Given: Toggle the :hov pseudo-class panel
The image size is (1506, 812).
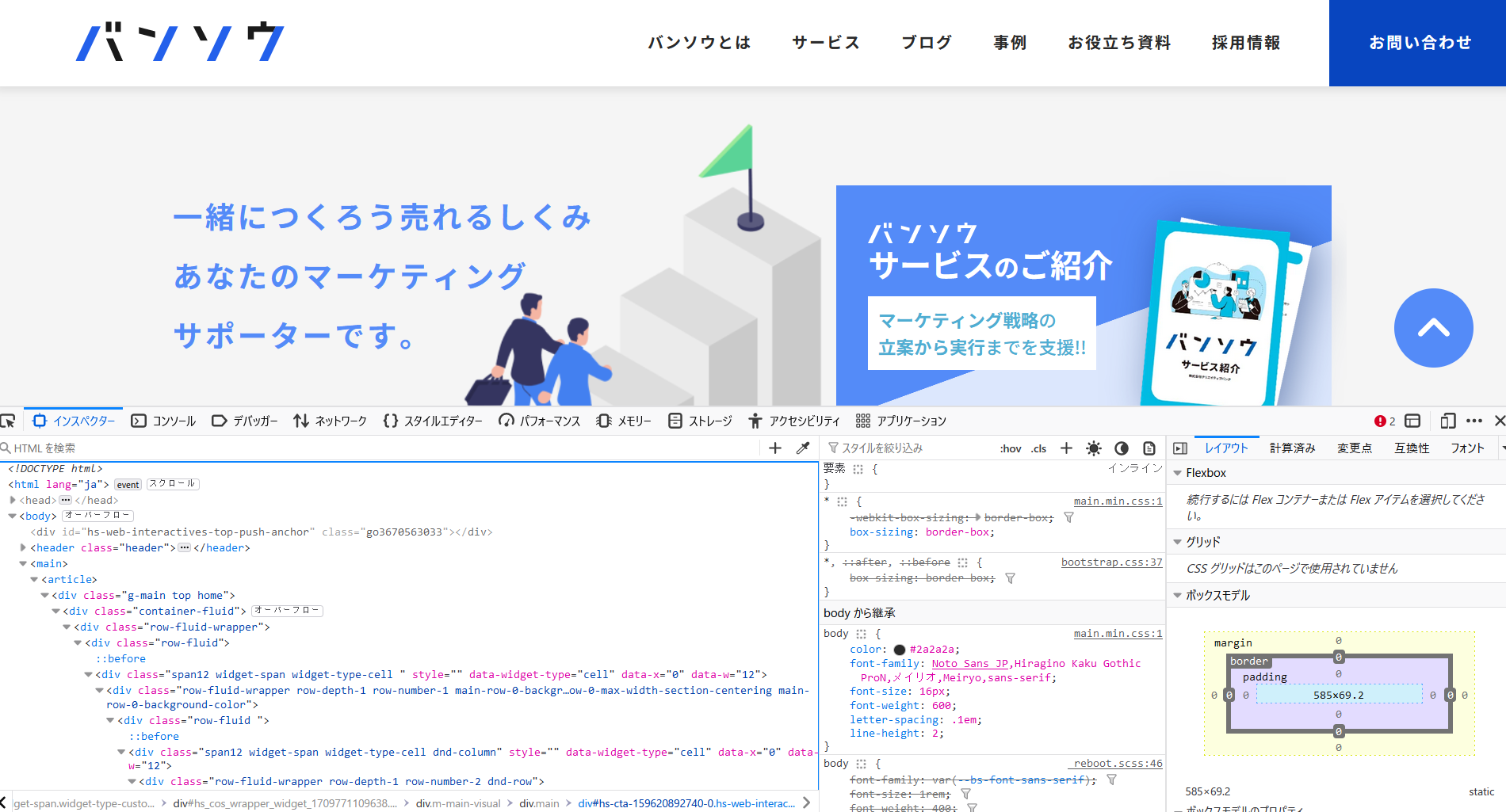Looking at the screenshot, I should (1011, 448).
